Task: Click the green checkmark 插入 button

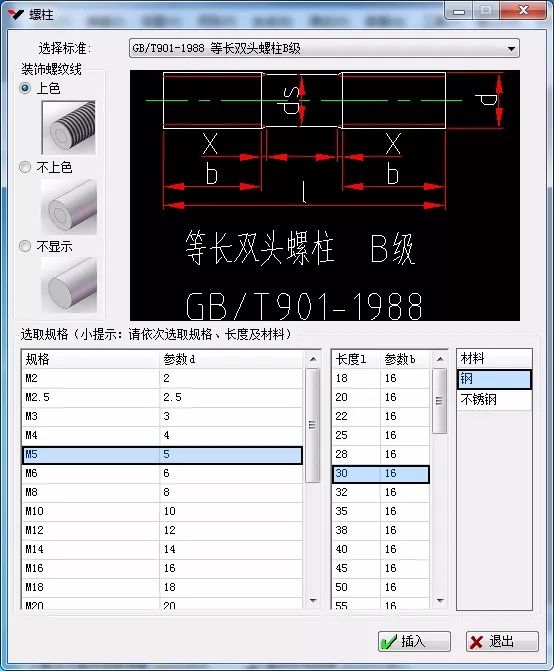Action: coord(414,641)
